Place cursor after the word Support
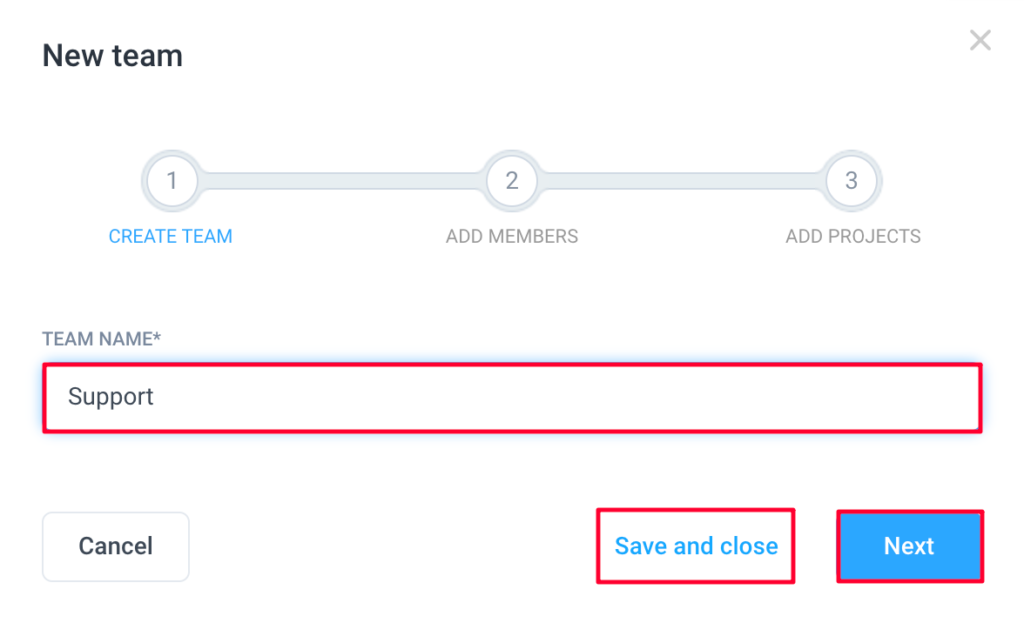This screenshot has height=623, width=1024. coord(155,397)
